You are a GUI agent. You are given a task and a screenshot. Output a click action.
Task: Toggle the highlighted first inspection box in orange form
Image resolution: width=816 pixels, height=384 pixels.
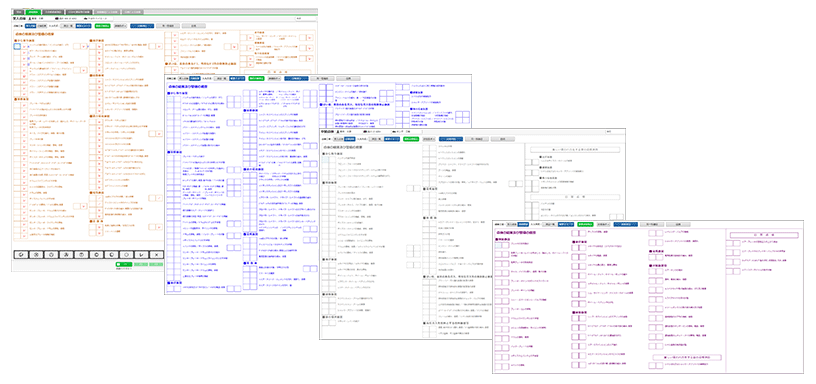point(17,46)
